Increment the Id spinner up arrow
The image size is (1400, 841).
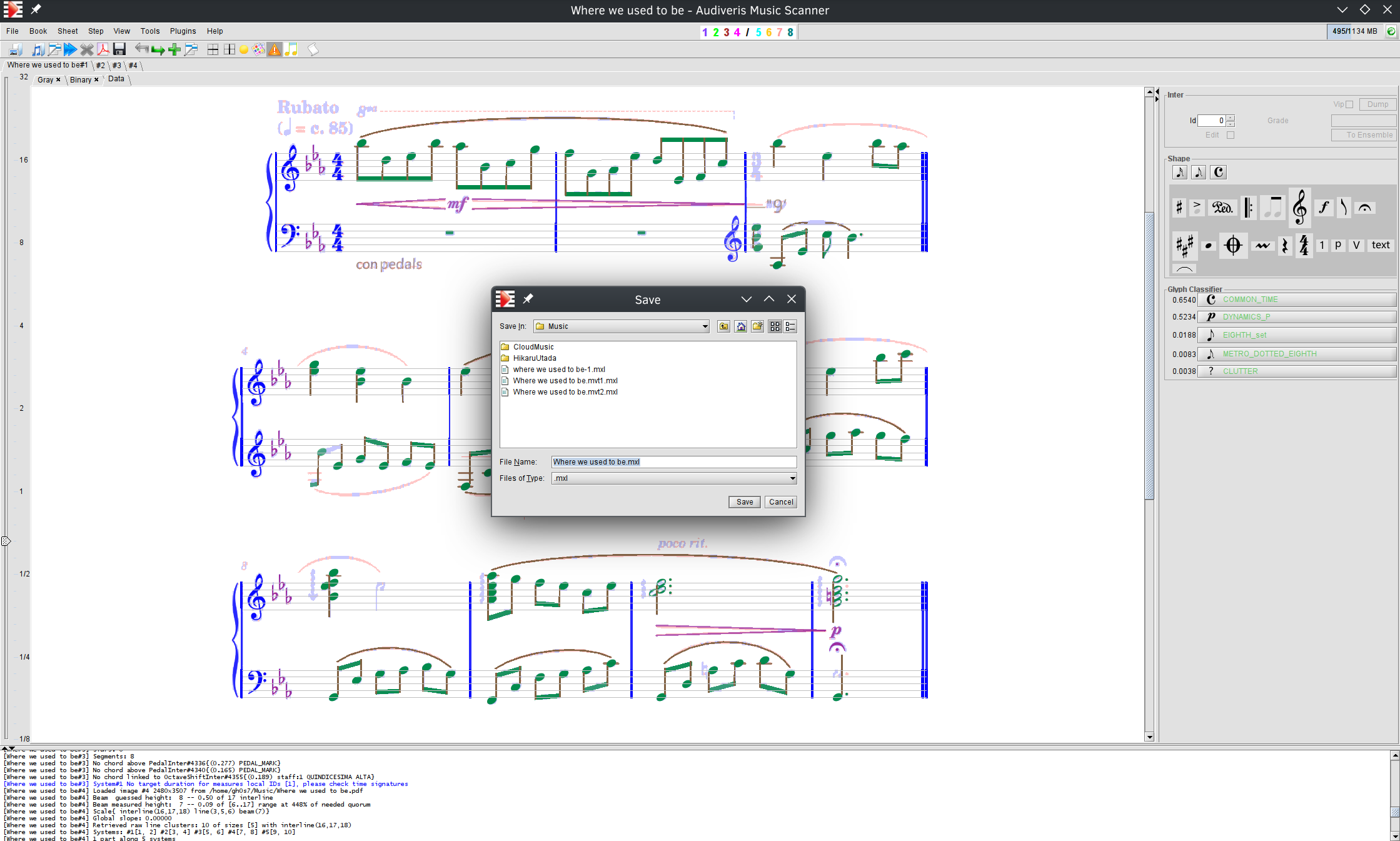point(1231,118)
